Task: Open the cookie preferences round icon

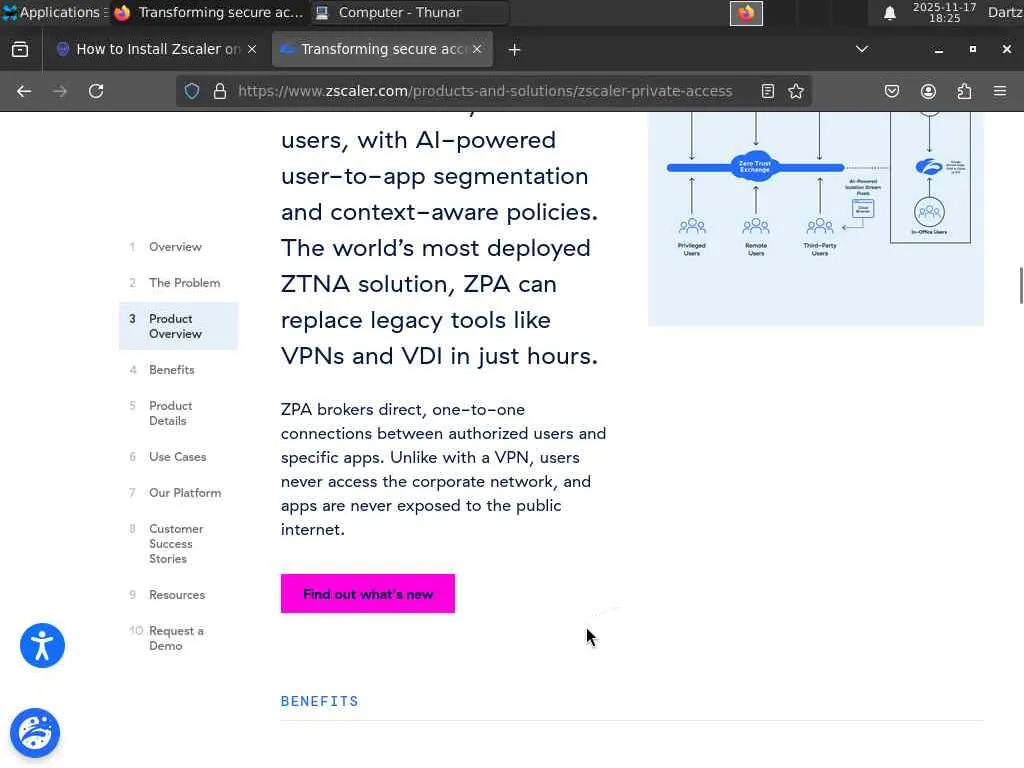Action: (x=35, y=733)
